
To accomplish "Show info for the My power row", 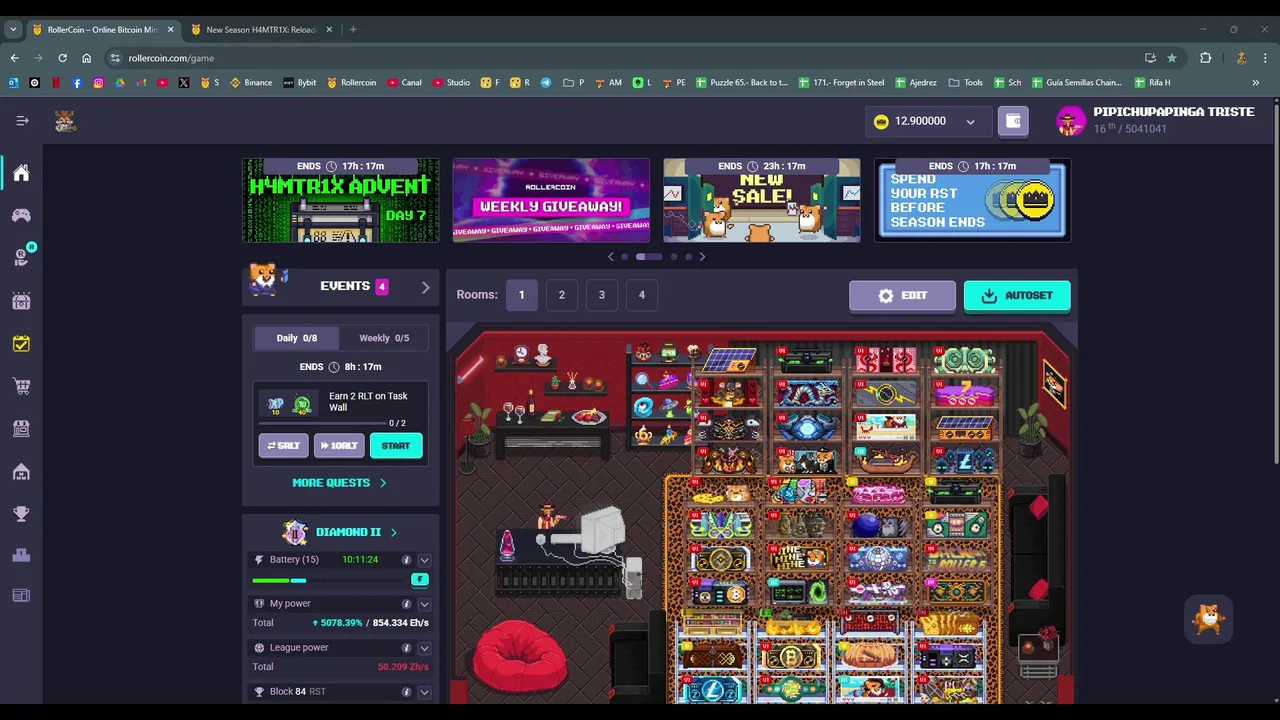I will pos(406,604).
